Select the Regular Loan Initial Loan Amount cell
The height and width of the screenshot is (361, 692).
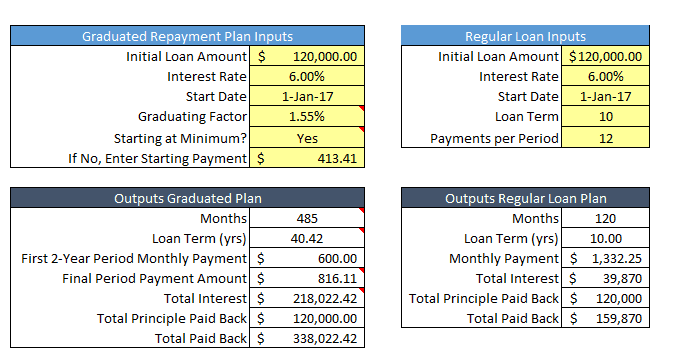[605, 56]
